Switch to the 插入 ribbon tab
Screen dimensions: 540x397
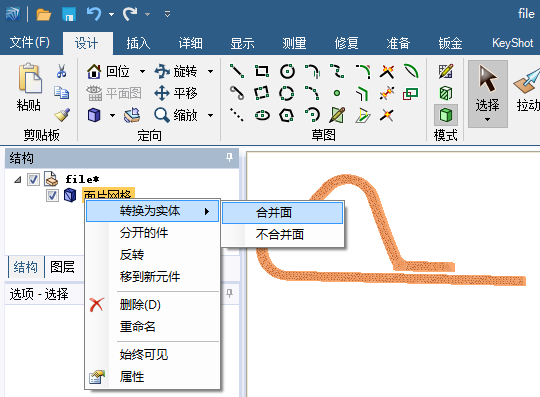click(138, 43)
